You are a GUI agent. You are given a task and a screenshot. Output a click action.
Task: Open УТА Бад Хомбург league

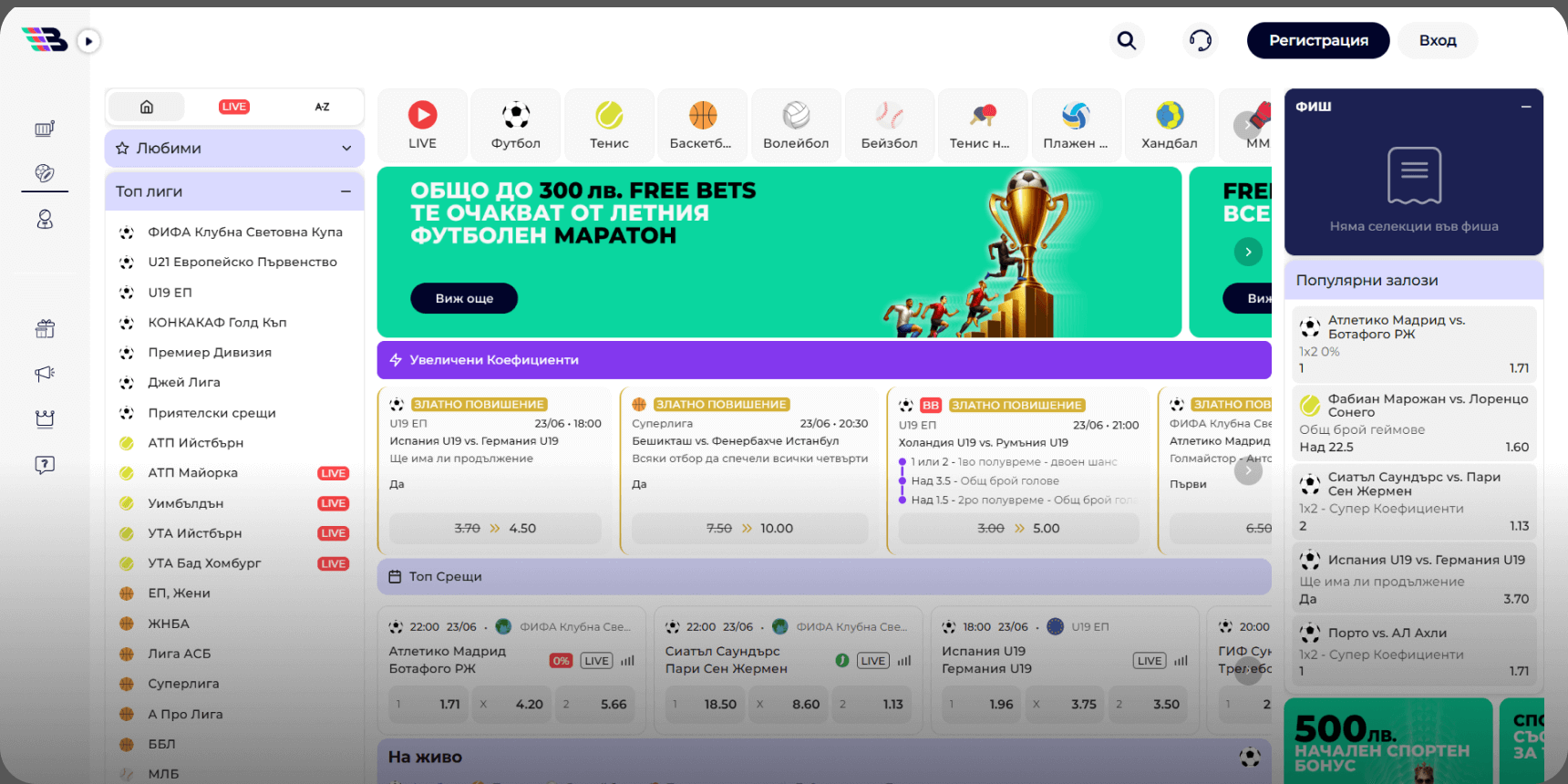(x=204, y=563)
